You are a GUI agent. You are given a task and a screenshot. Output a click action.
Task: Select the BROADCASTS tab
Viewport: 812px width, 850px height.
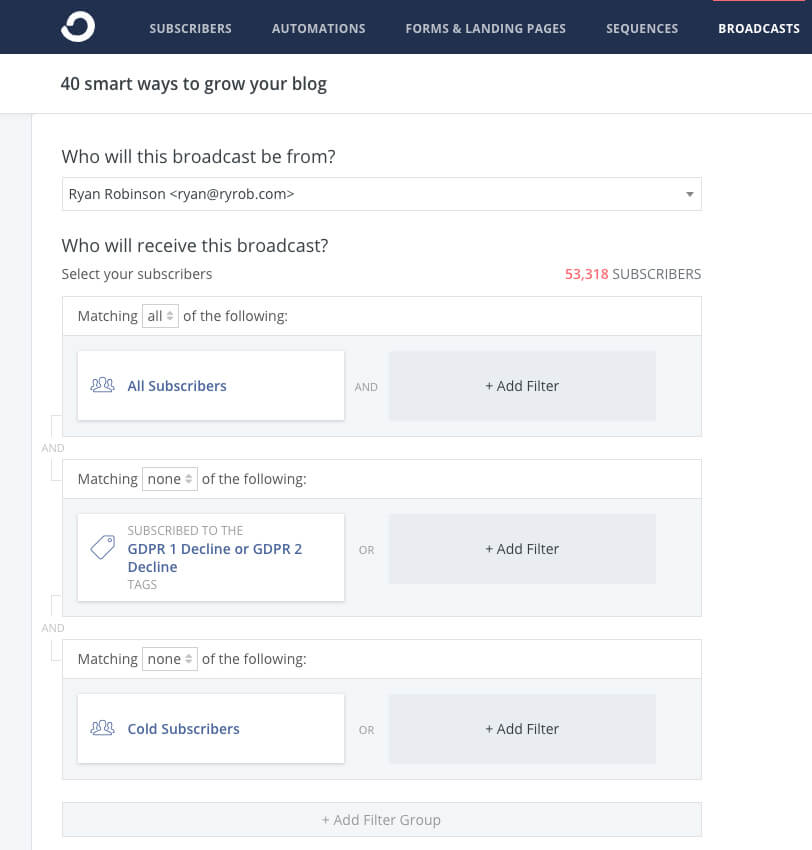[x=758, y=28]
